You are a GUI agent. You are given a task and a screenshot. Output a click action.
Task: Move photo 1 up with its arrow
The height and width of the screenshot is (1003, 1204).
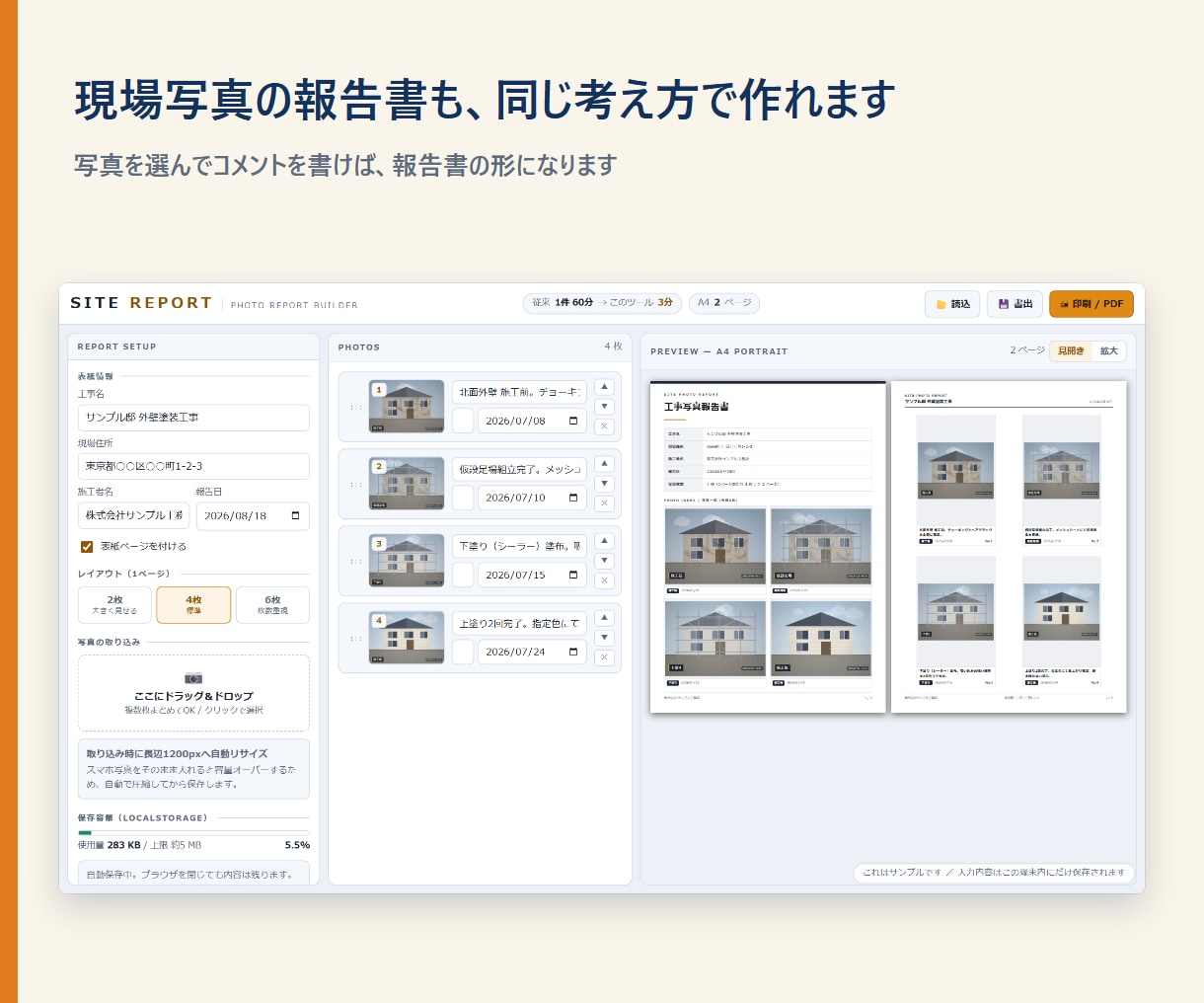(605, 387)
